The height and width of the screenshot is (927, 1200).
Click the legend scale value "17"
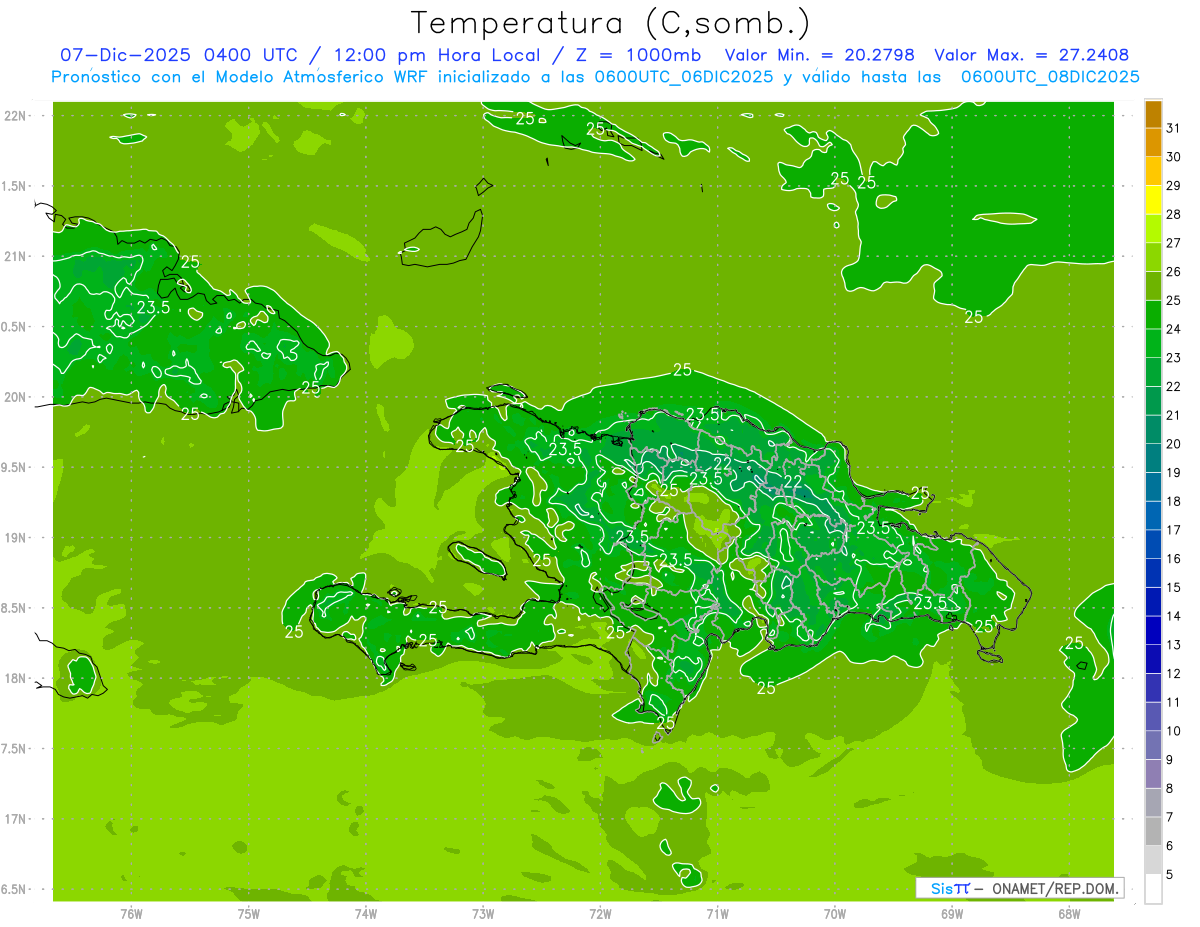point(1174,530)
